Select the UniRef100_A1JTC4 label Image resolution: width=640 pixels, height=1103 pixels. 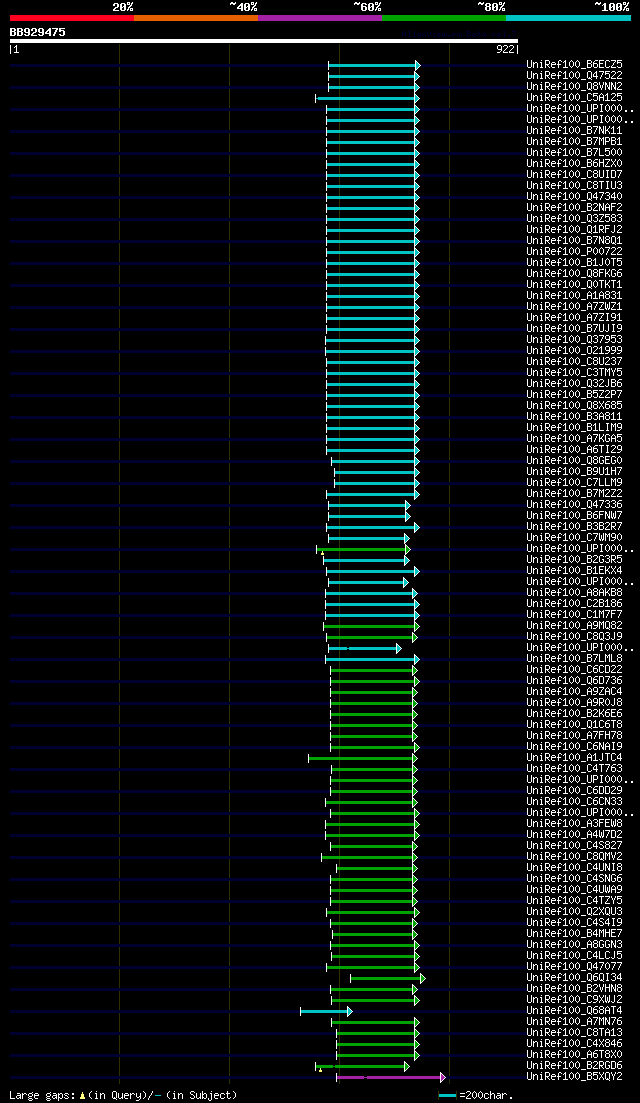click(x=574, y=757)
